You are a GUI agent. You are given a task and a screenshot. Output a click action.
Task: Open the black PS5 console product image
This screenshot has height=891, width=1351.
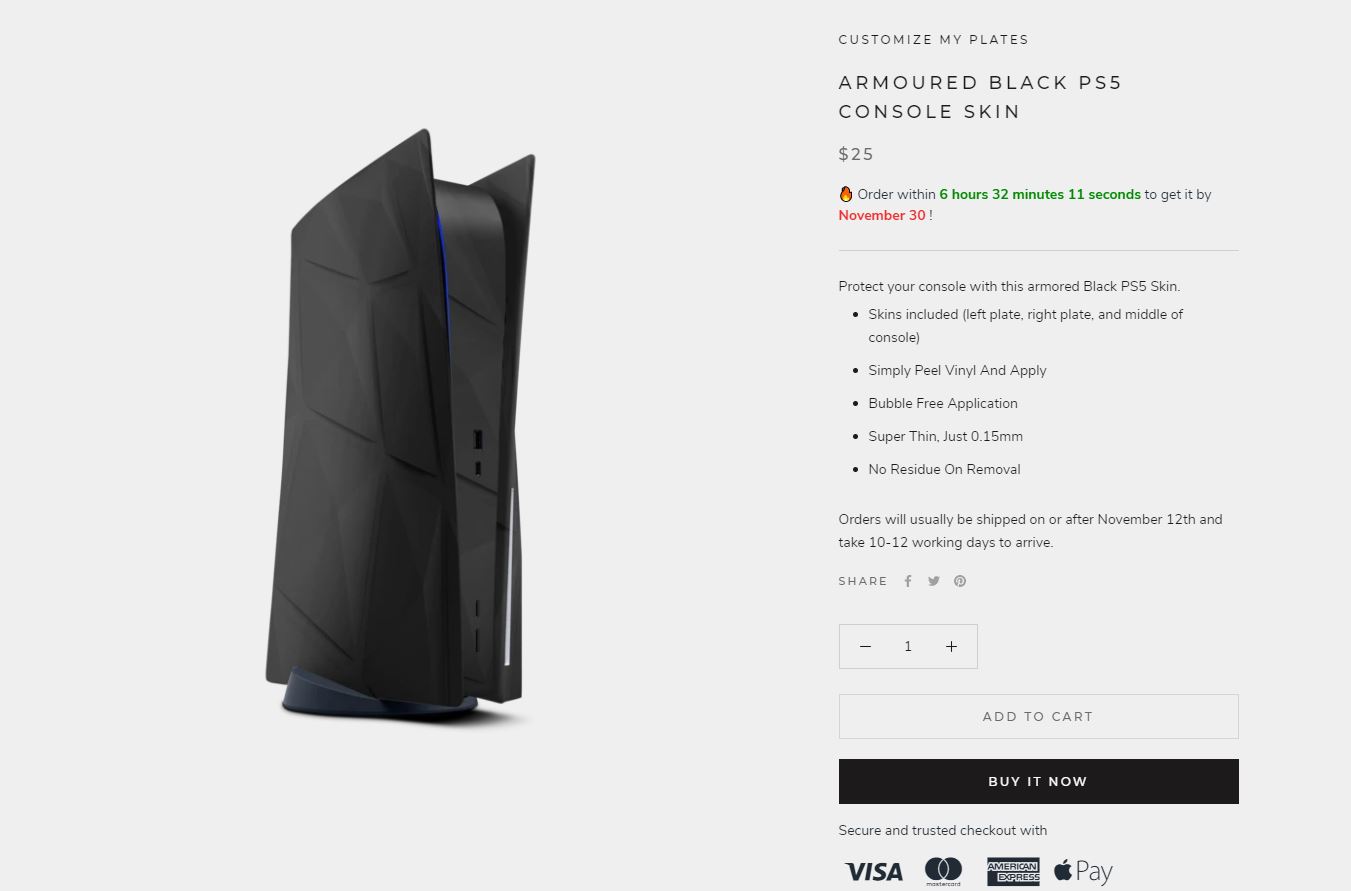pyautogui.click(x=400, y=425)
